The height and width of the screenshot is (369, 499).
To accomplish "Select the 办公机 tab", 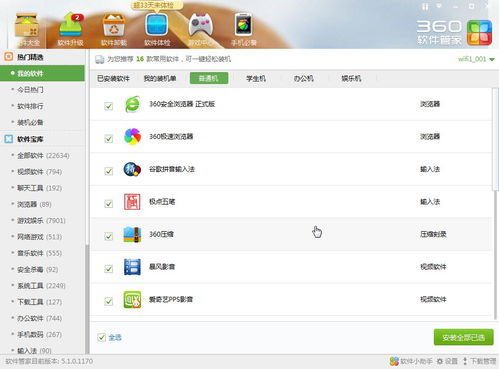I will [303, 79].
